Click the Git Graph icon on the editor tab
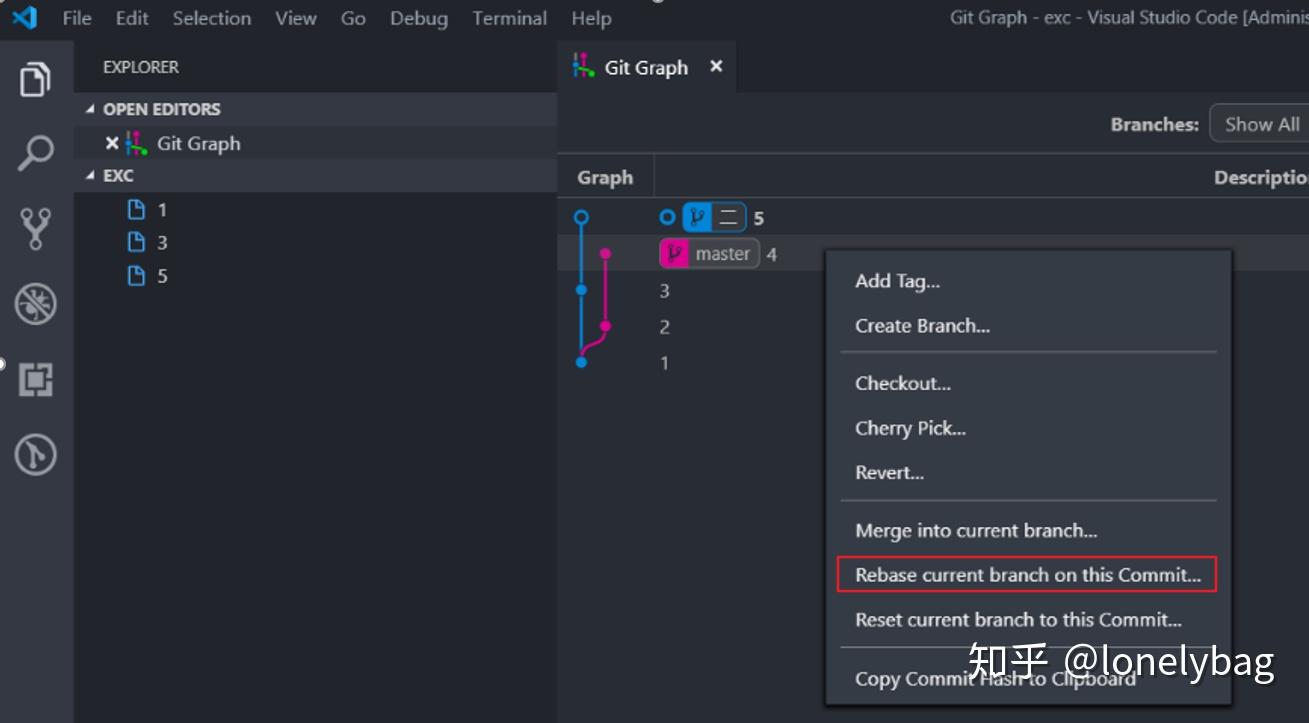The height and width of the screenshot is (723, 1309). (x=583, y=67)
